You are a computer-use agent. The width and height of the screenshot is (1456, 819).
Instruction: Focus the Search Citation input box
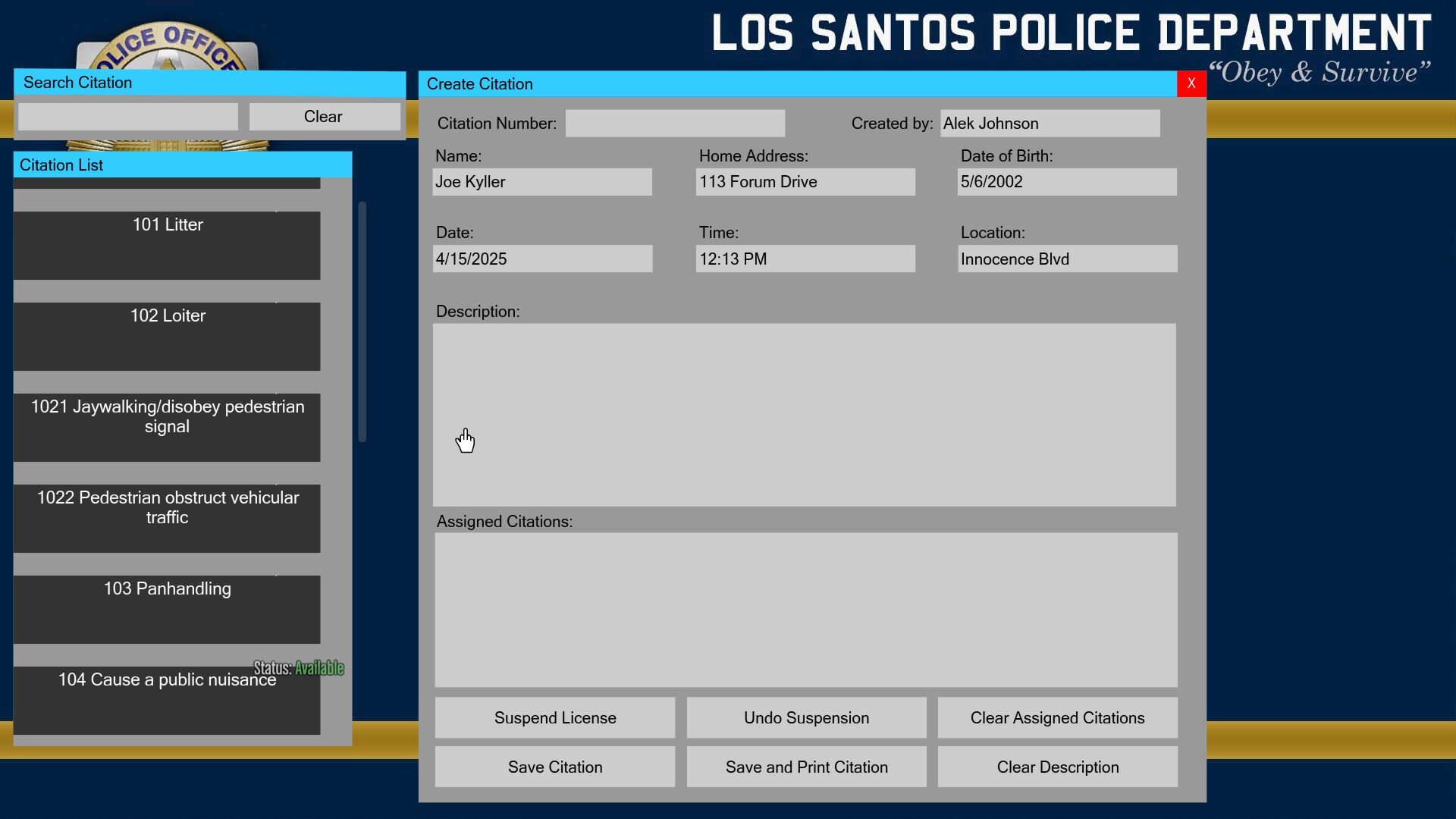coord(128,117)
